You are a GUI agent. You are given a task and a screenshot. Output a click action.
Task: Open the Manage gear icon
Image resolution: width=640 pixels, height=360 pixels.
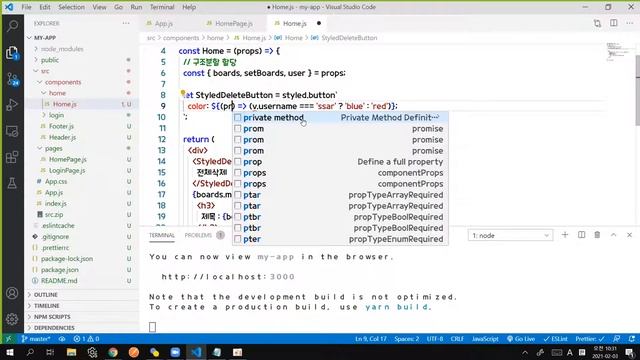12,319
